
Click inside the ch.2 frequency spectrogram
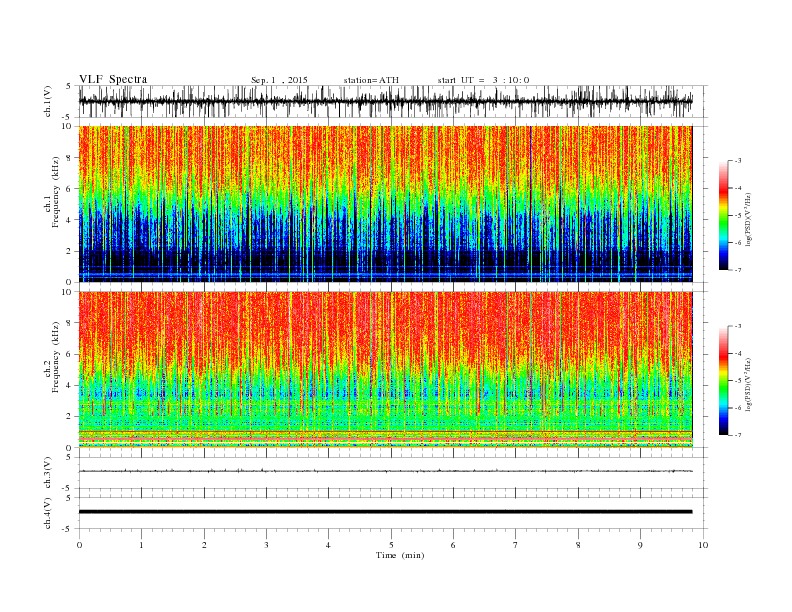coord(386,370)
